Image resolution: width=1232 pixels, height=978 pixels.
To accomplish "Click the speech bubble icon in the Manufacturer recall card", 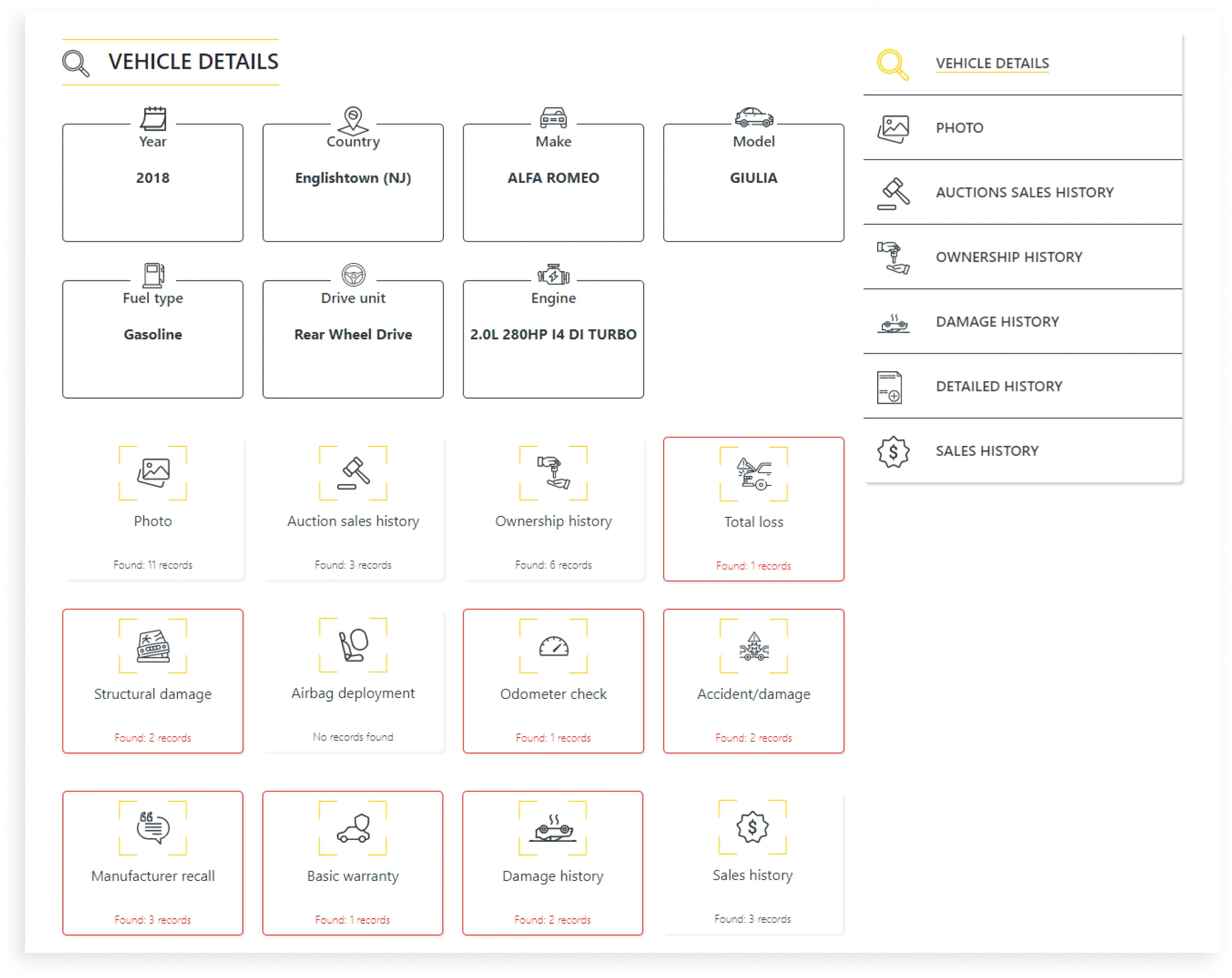I will 153,828.
